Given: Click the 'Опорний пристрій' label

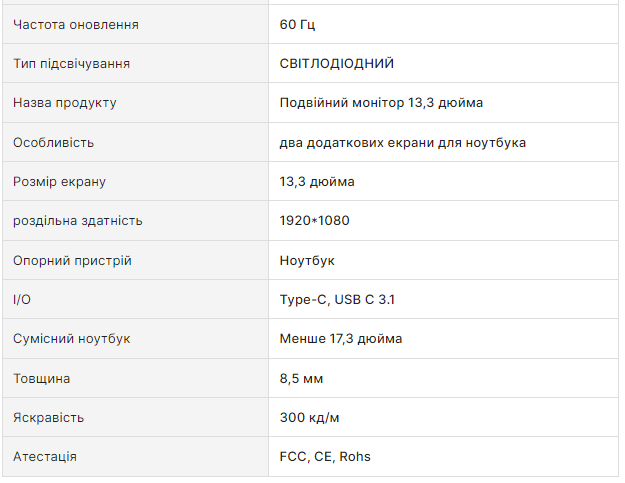Looking at the screenshot, I should point(72,261).
